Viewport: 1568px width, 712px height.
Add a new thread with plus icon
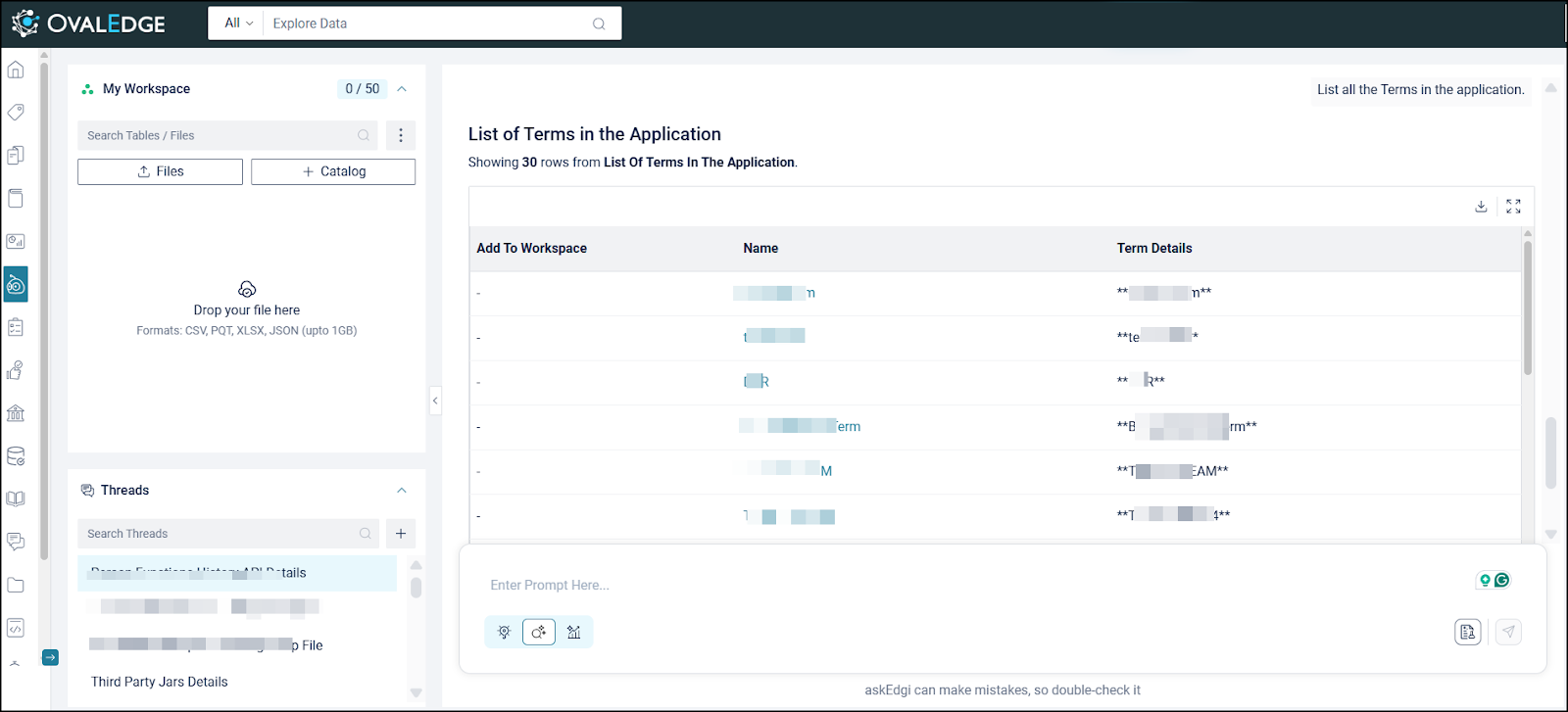pos(400,534)
